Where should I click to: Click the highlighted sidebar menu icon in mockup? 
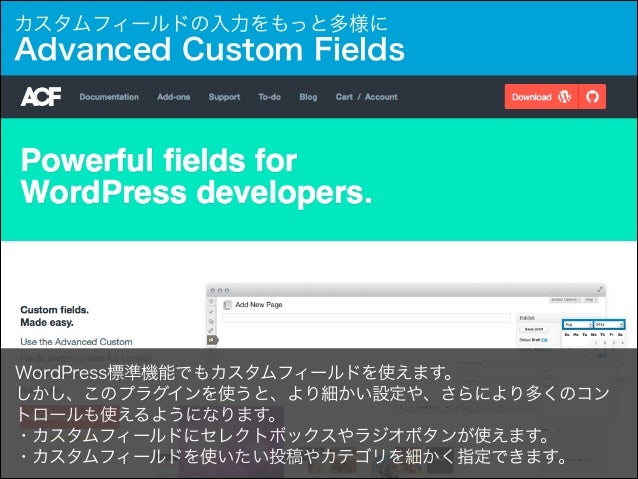pos(212,339)
